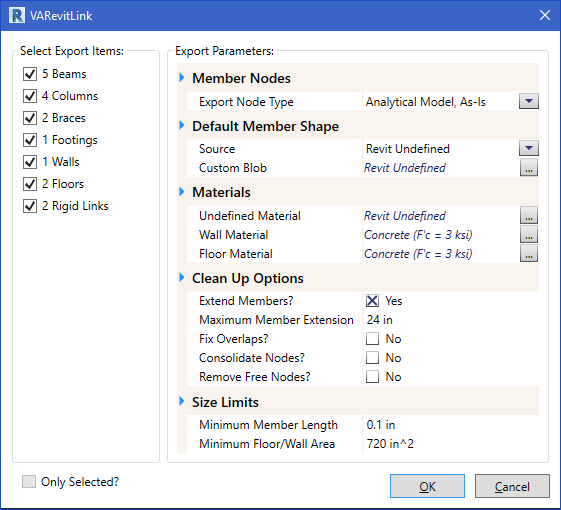Collapse the Default Member Shape section
Image resolution: width=561 pixels, height=510 pixels.
tap(182, 126)
